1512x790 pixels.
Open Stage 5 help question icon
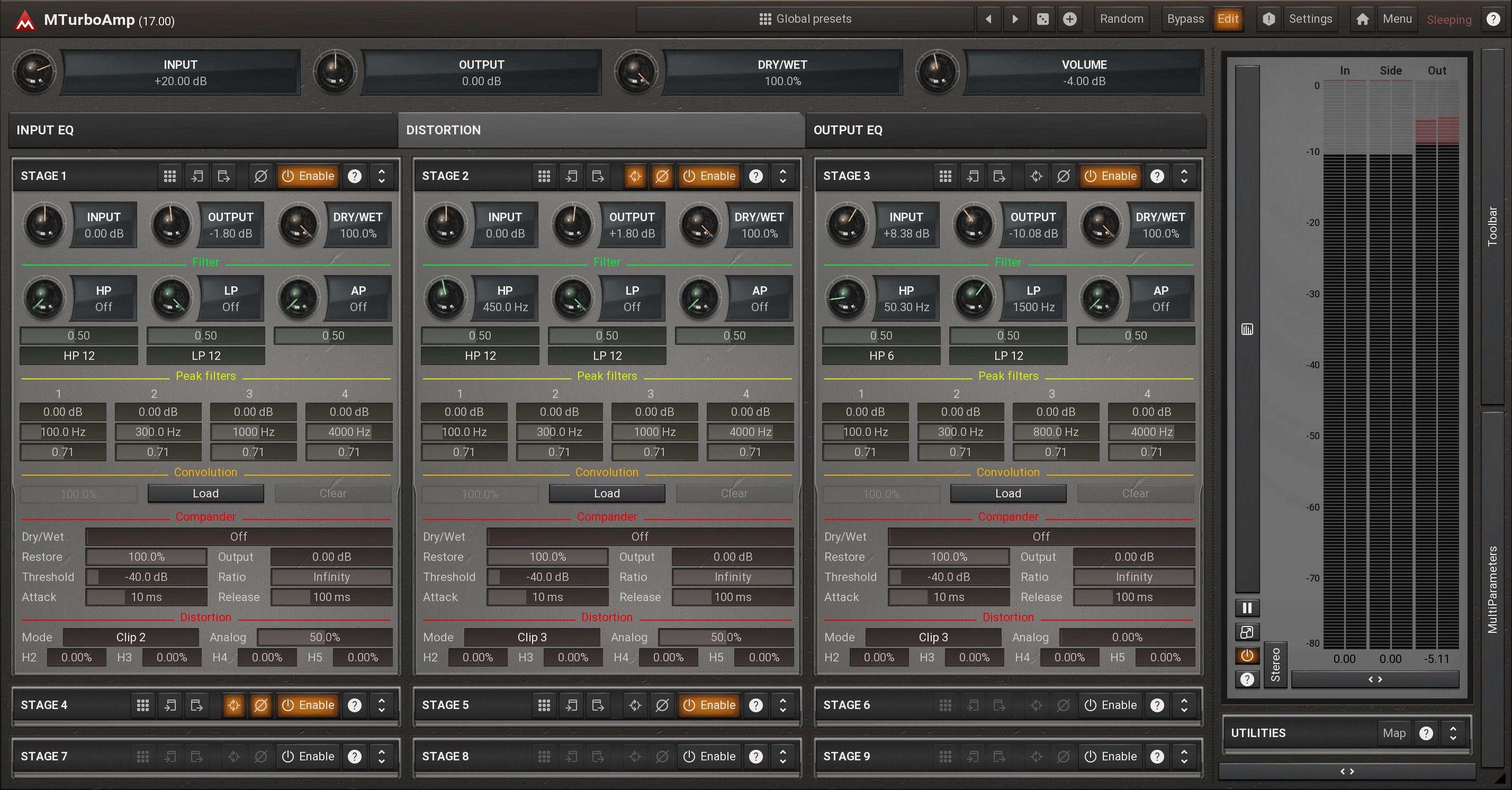point(756,705)
